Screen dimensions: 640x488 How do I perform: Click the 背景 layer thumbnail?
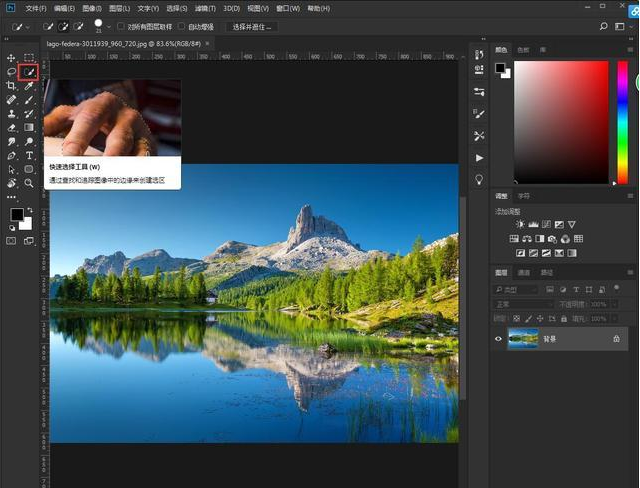pyautogui.click(x=522, y=339)
